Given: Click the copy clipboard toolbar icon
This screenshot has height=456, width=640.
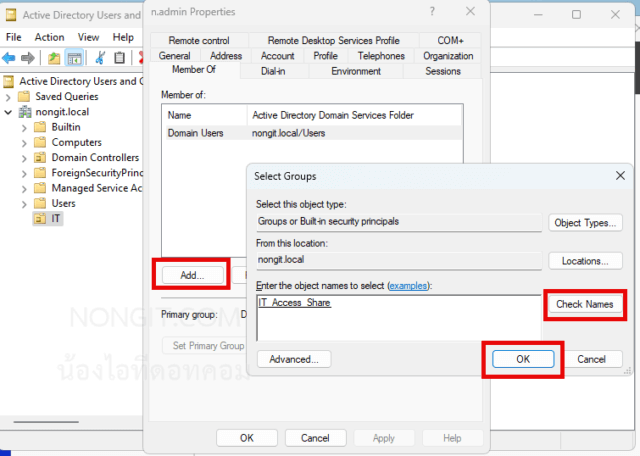Looking at the screenshot, I should 119,58.
